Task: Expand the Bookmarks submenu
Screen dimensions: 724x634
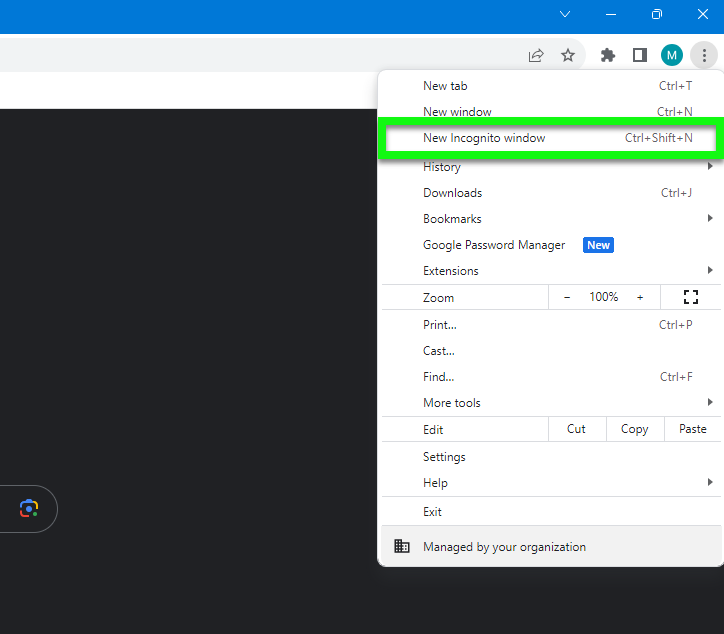Action: point(550,219)
